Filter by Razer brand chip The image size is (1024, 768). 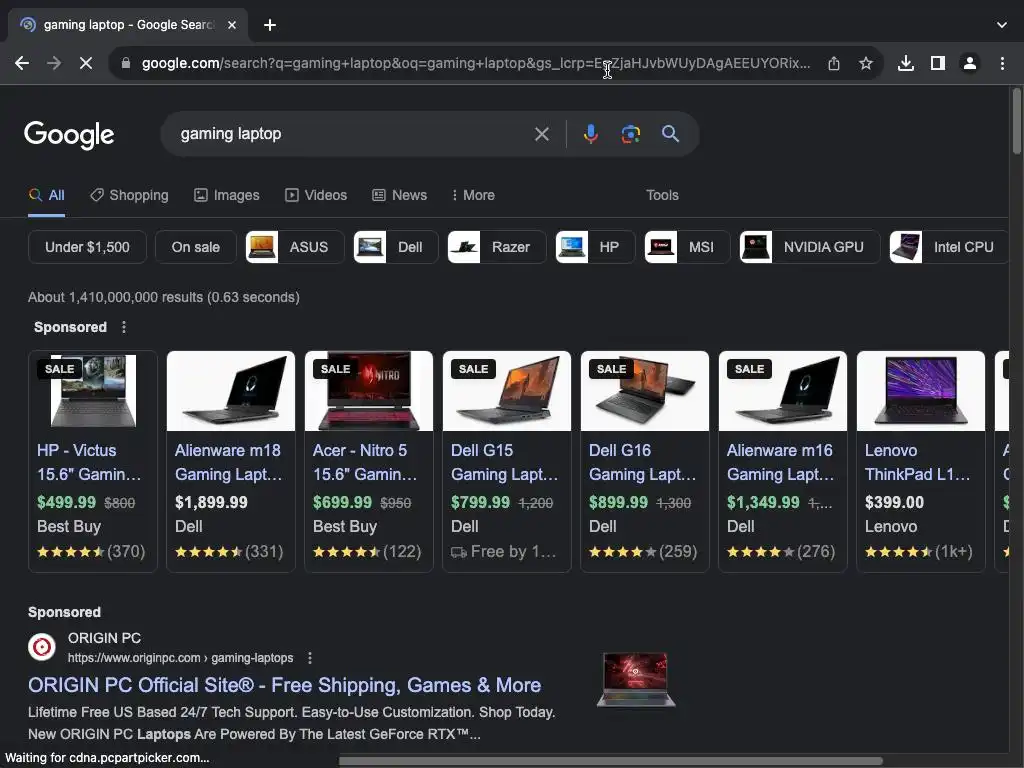[497, 247]
